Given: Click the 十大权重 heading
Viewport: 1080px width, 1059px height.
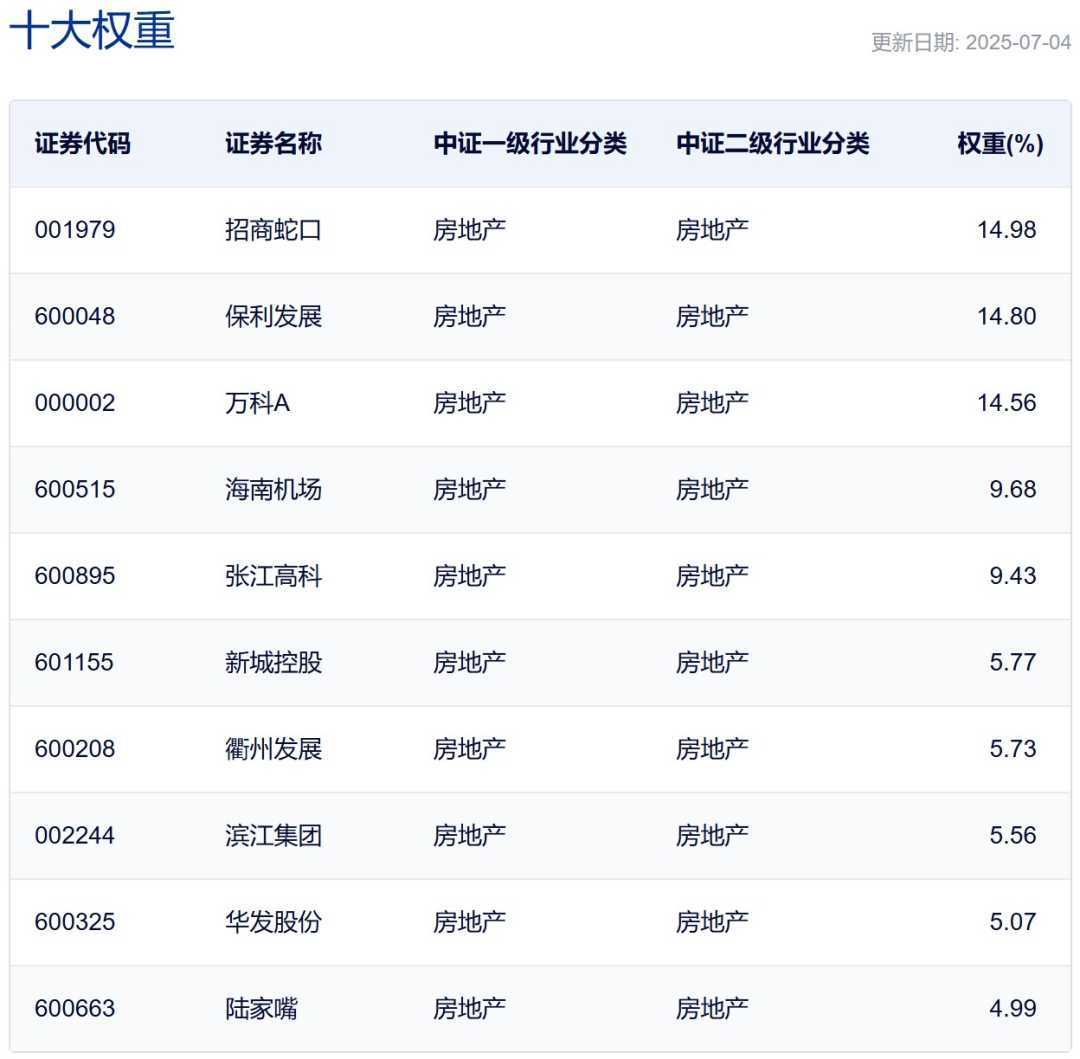Looking at the screenshot, I should [x=92, y=31].
